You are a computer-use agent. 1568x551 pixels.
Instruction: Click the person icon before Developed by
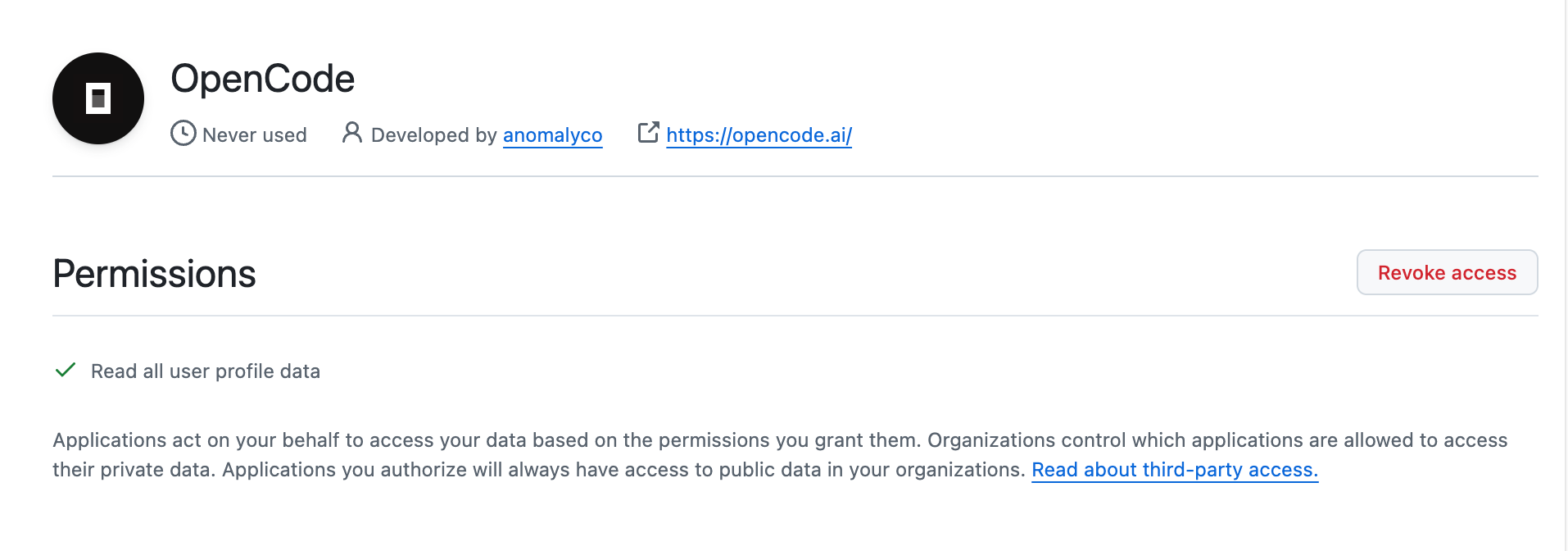coord(352,133)
